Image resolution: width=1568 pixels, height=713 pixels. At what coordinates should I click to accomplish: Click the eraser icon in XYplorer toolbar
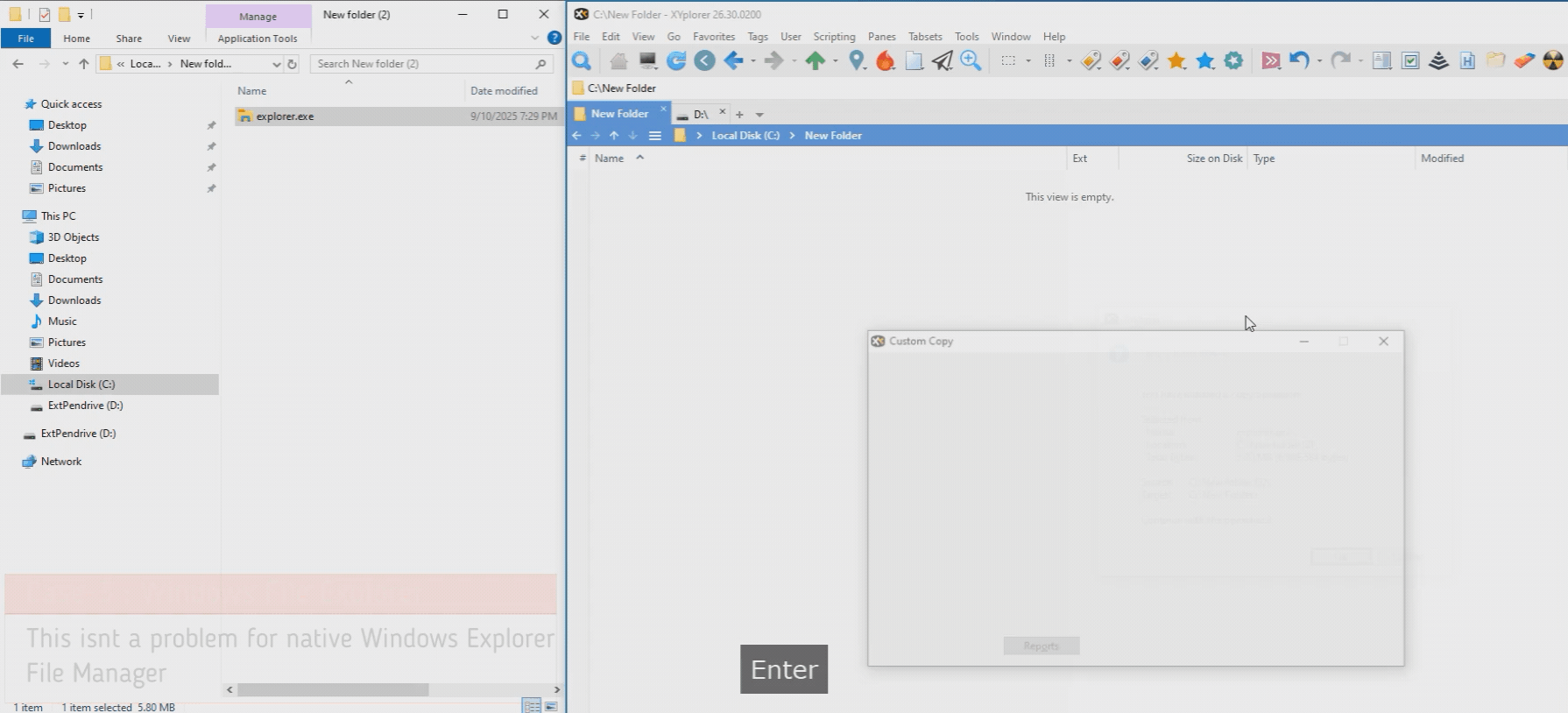(1524, 60)
